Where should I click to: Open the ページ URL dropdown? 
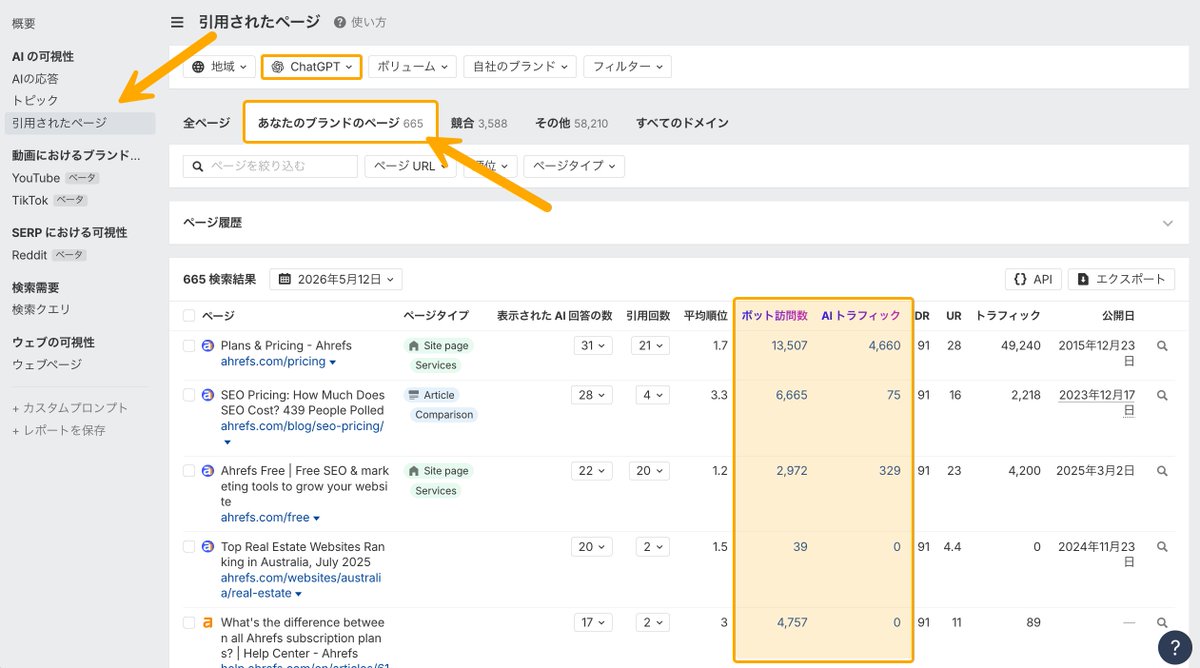pos(410,166)
